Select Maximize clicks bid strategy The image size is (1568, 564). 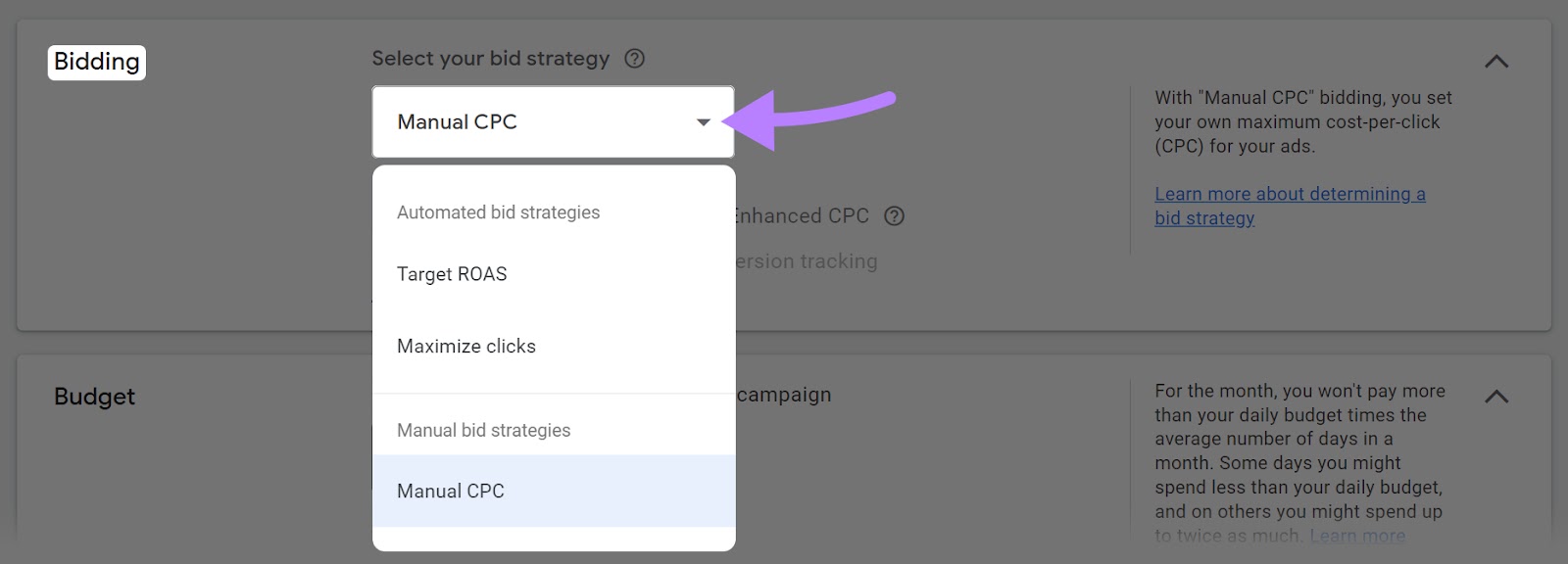tap(465, 346)
